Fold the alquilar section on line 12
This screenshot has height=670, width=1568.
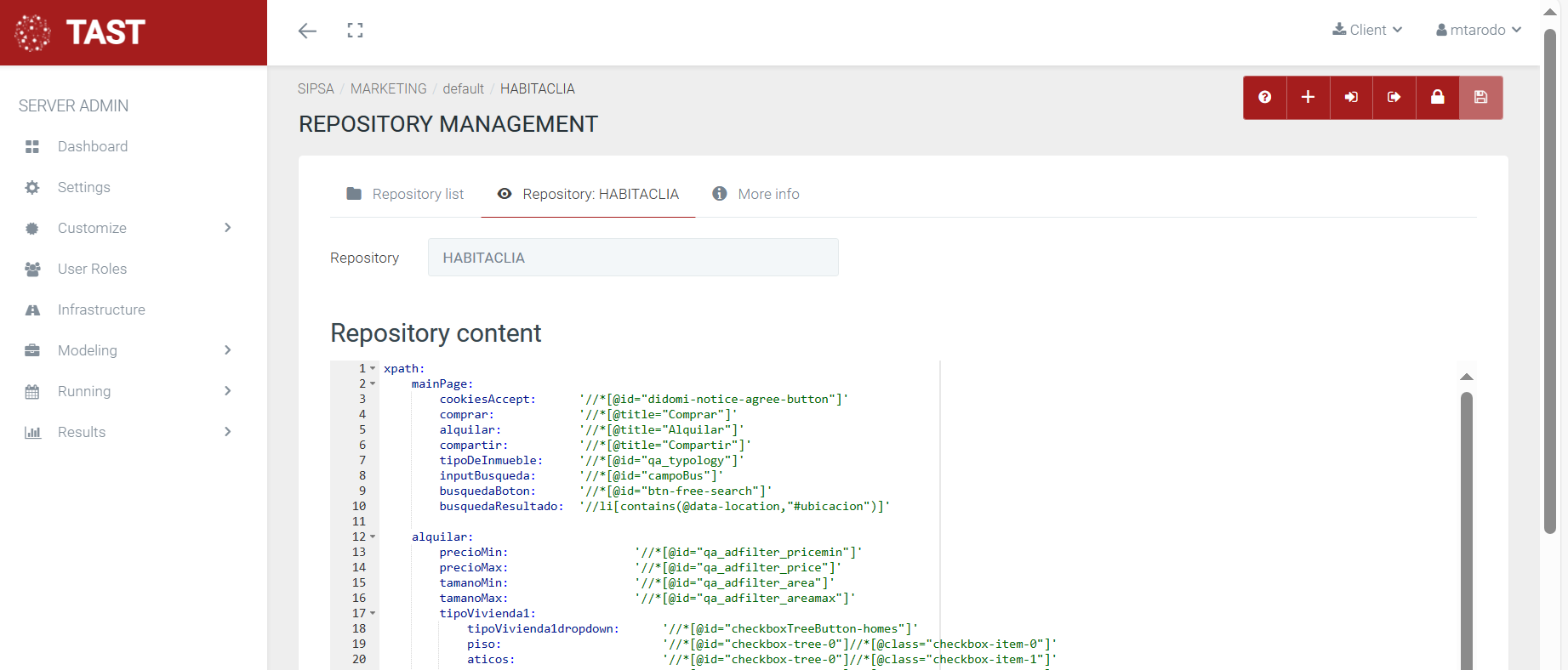pos(373,537)
